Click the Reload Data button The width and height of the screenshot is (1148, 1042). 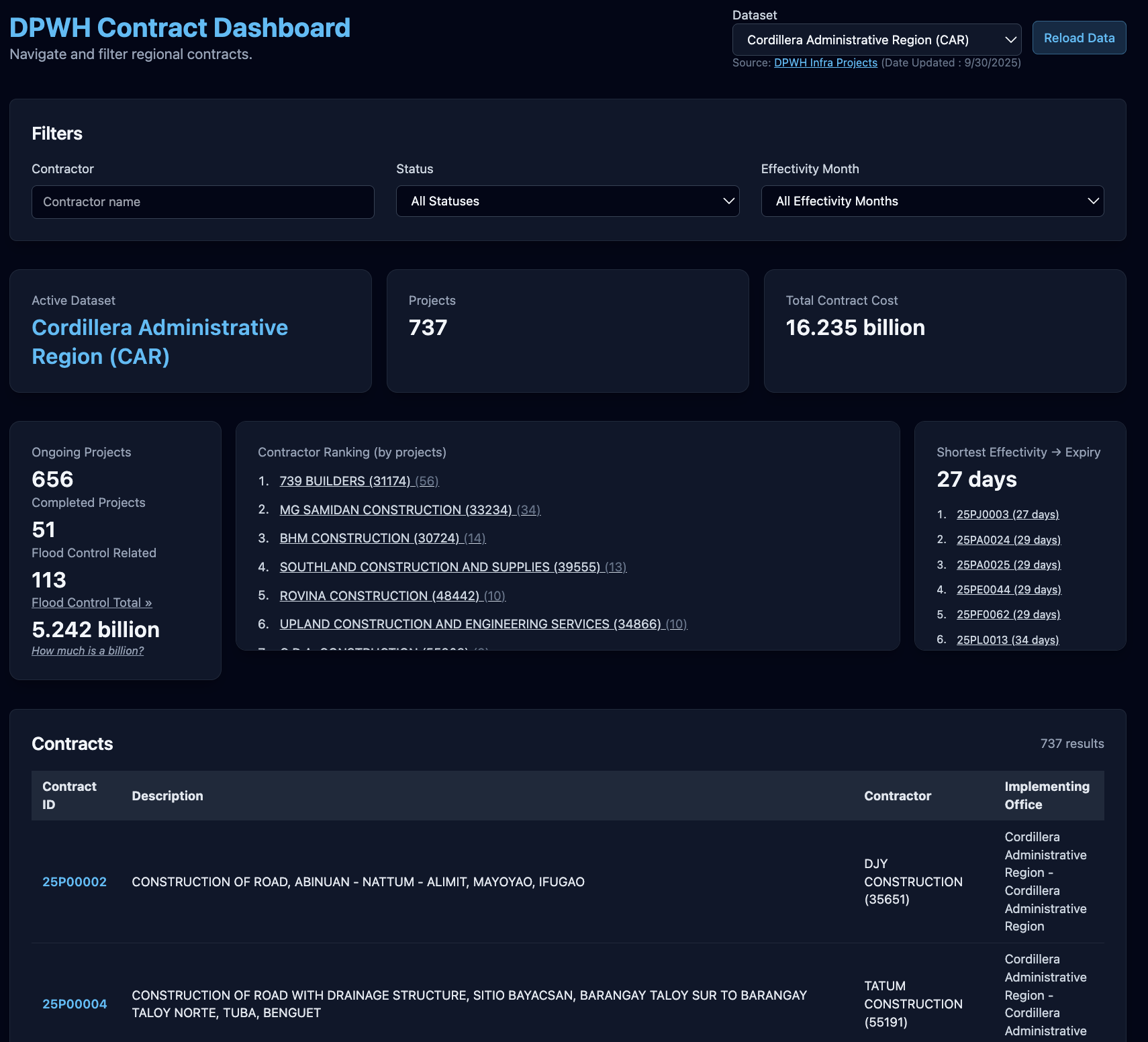(x=1079, y=38)
